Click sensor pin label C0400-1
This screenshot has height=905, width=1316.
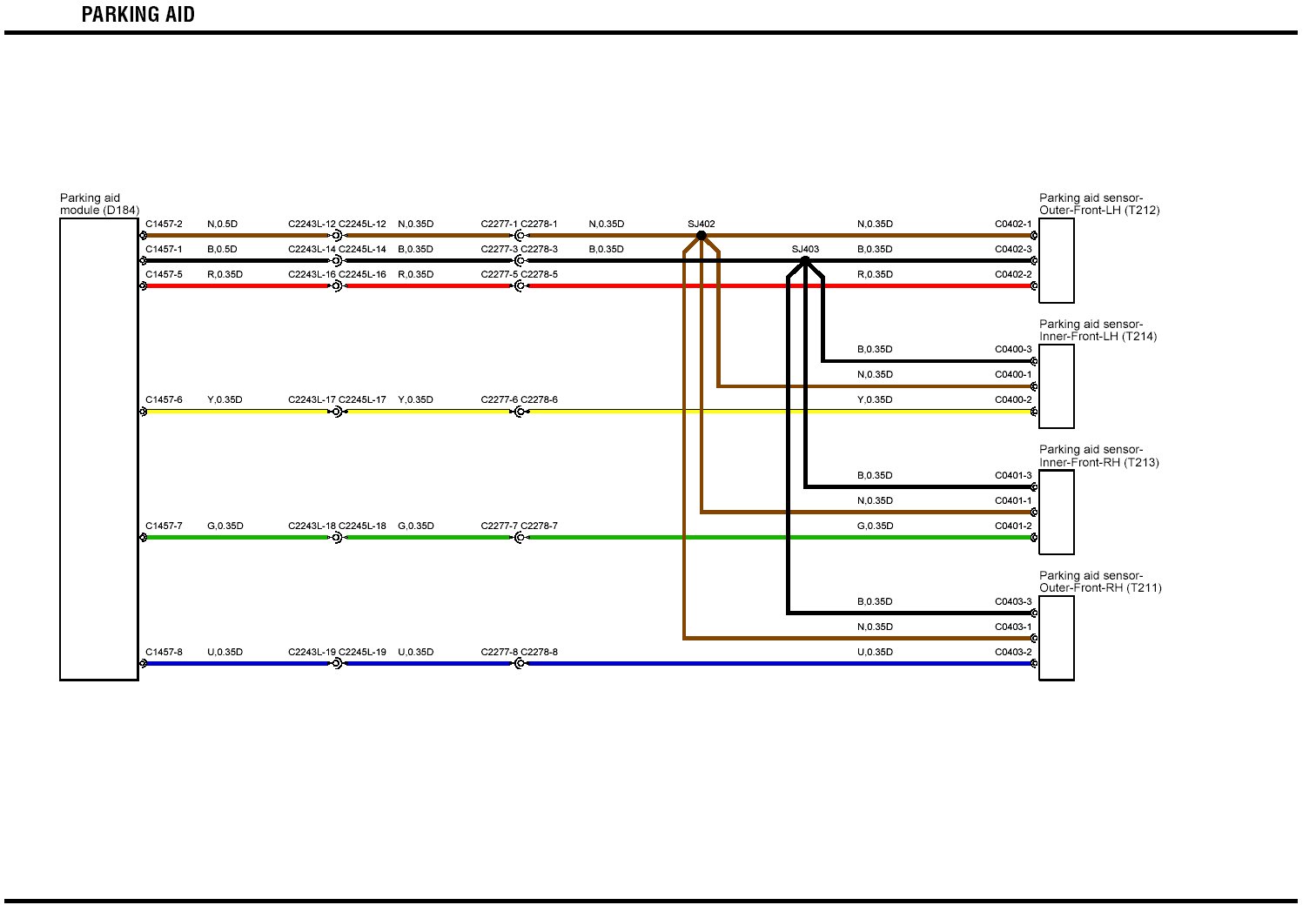(x=1013, y=375)
